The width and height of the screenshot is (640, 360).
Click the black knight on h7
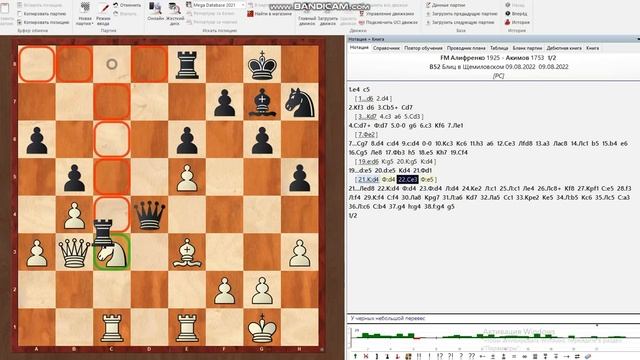pyautogui.click(x=300, y=102)
